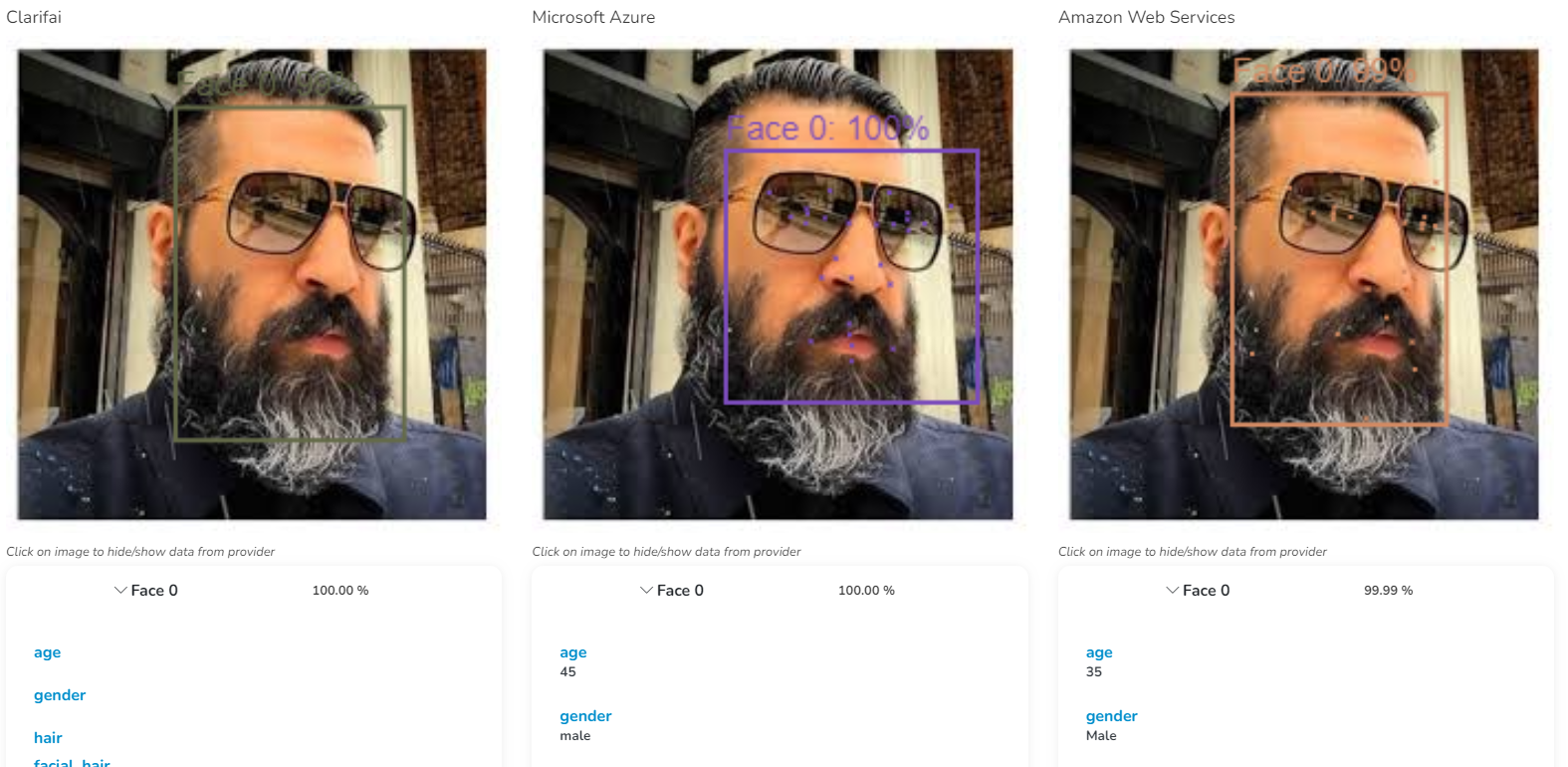This screenshot has width=1568, height=767.
Task: Select the age value 45 in Azure panel
Action: click(567, 671)
